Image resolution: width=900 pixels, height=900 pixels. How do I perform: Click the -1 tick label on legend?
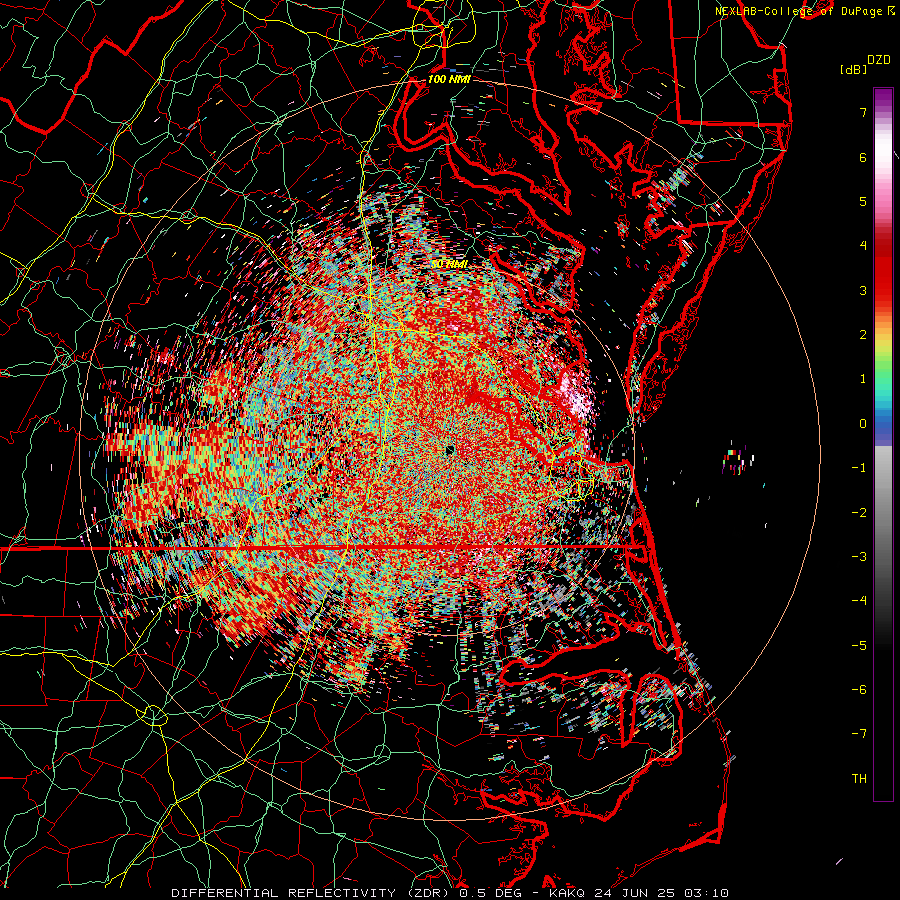pyautogui.click(x=859, y=468)
